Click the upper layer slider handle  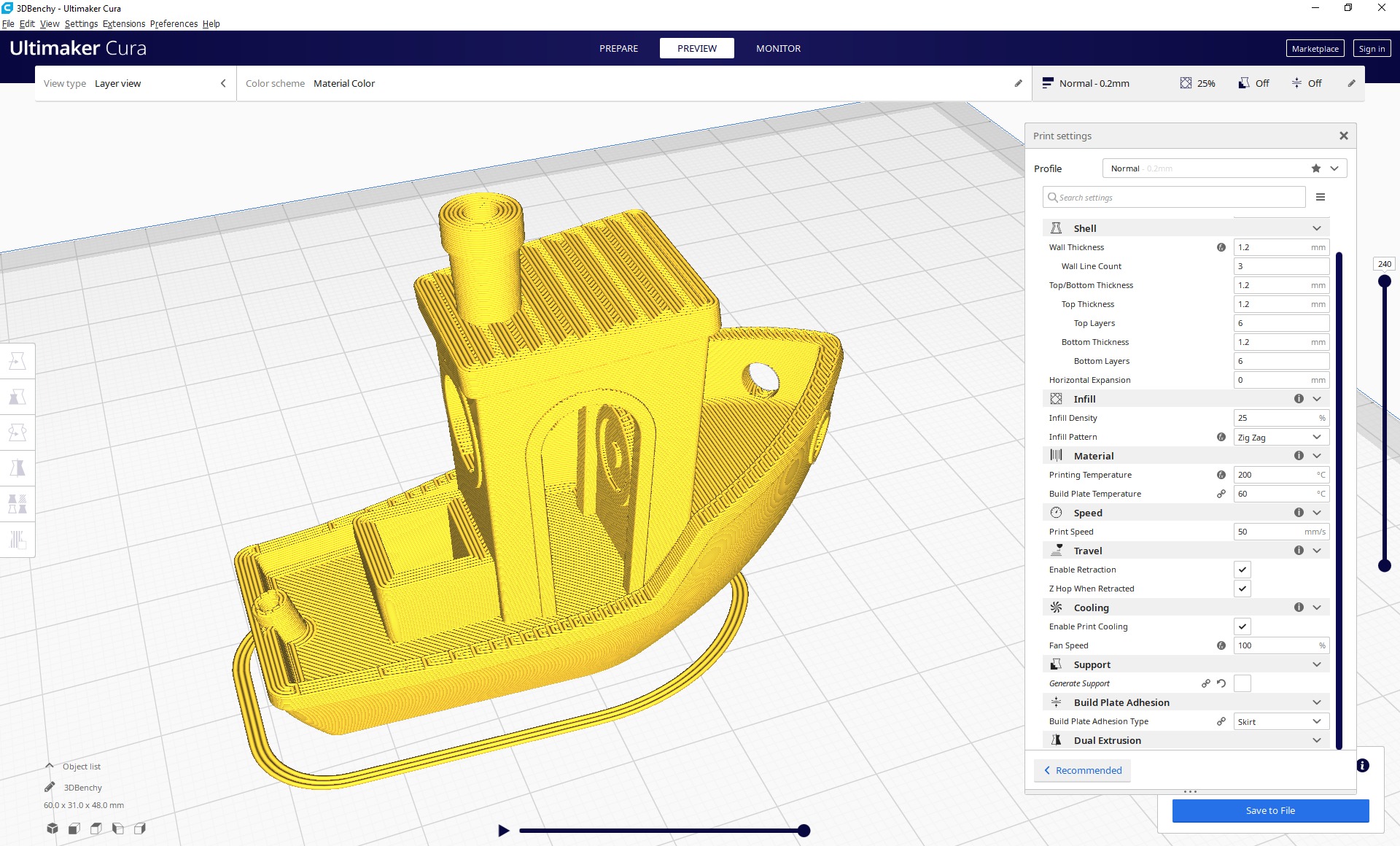(1384, 281)
